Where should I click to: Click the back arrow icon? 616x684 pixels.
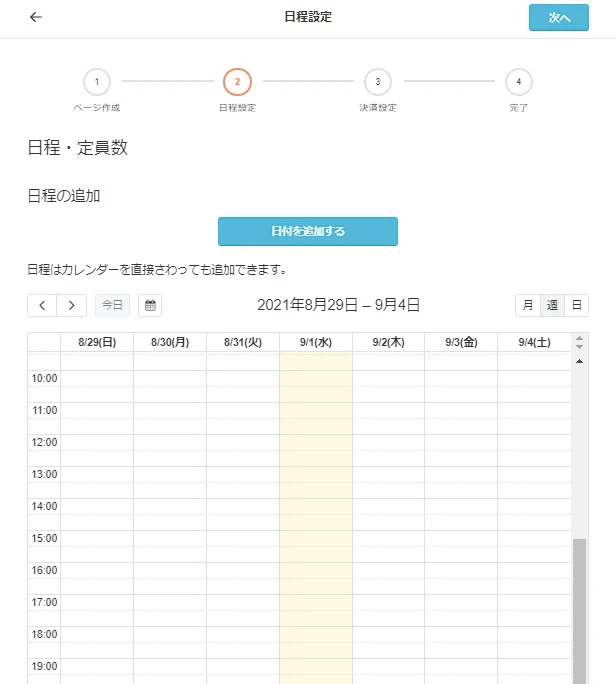pos(36,18)
